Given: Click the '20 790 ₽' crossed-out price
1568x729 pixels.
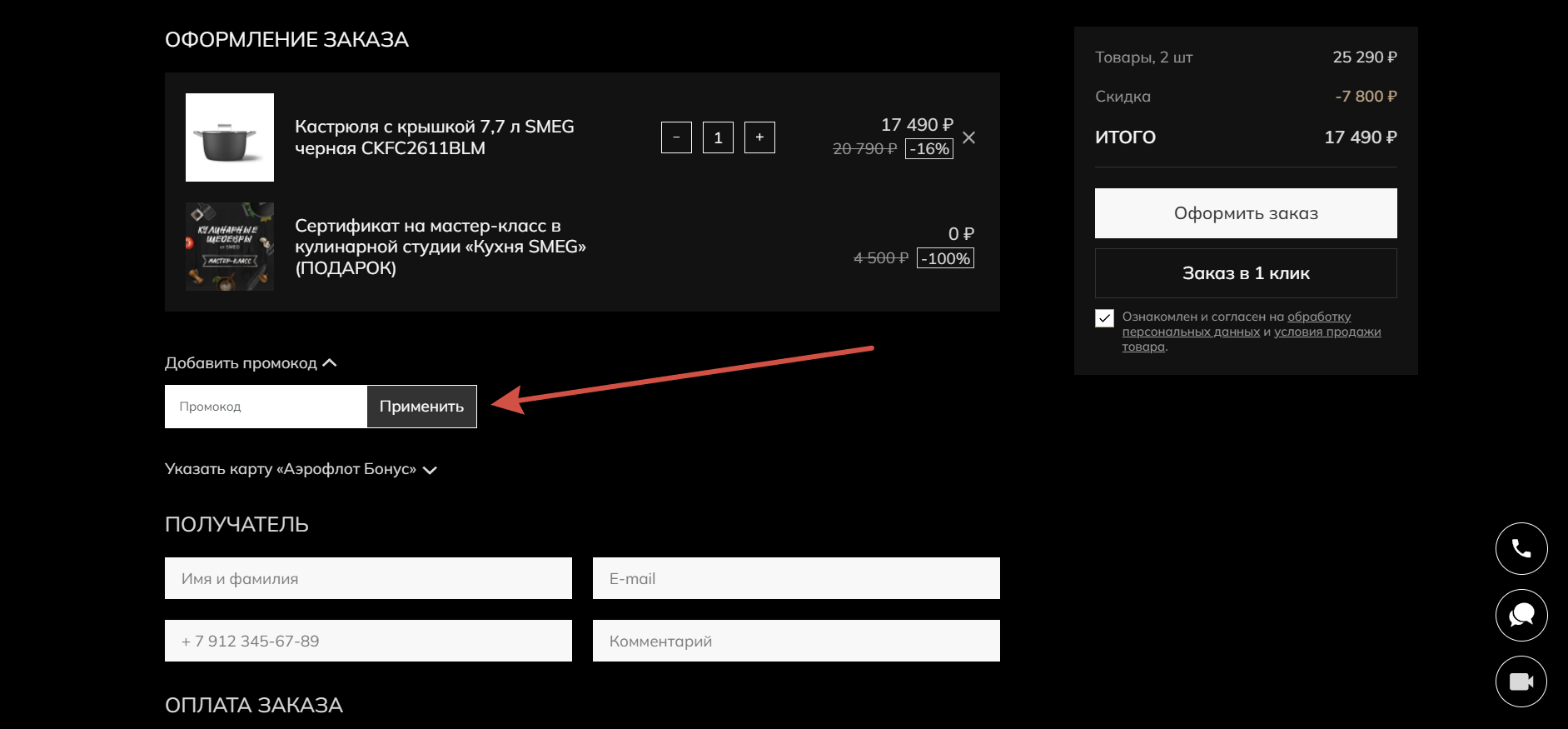Looking at the screenshot, I should point(864,149).
